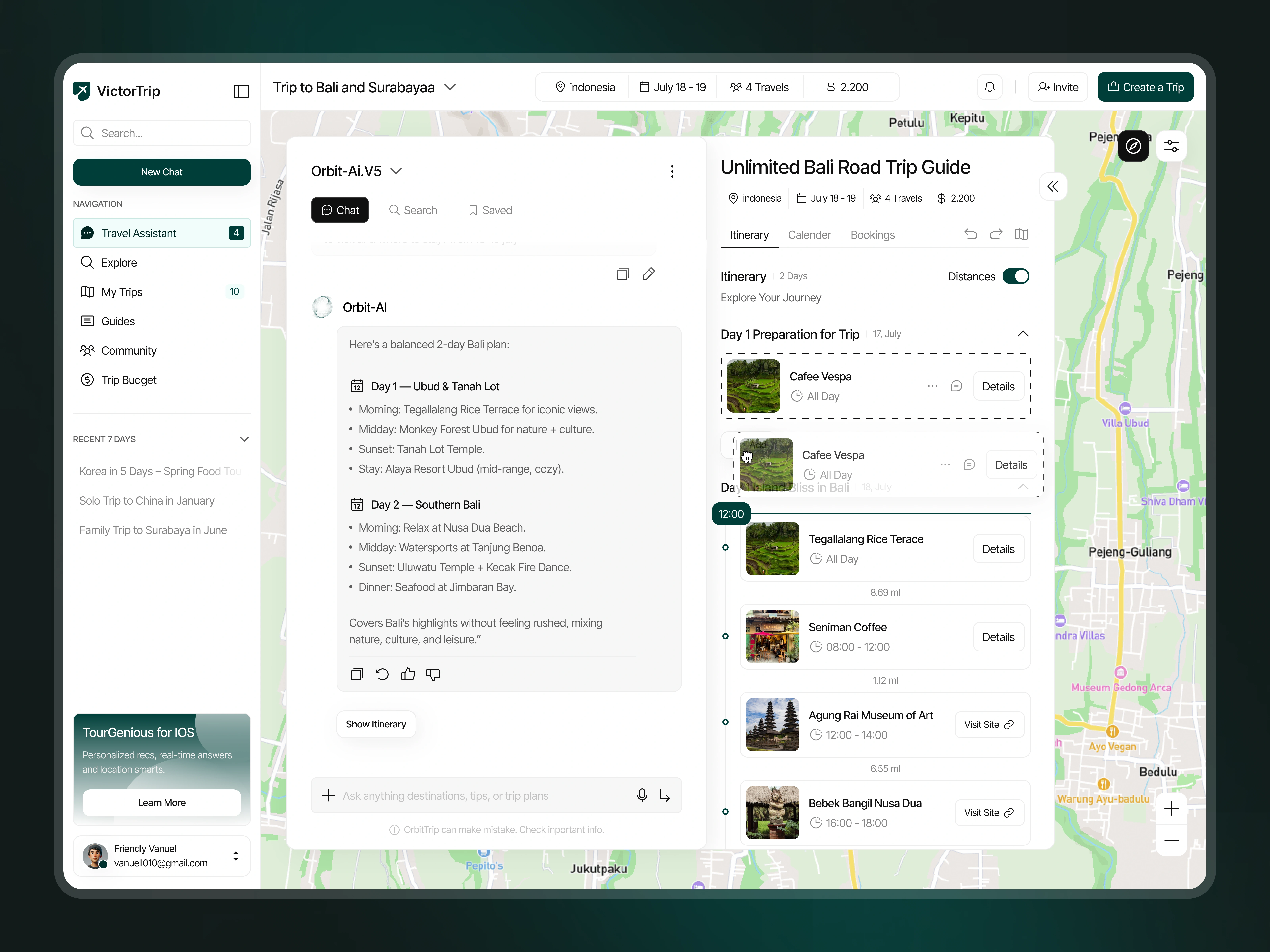Add attachment with plus icon in chat box
Image resolution: width=1270 pixels, height=952 pixels.
coord(328,795)
